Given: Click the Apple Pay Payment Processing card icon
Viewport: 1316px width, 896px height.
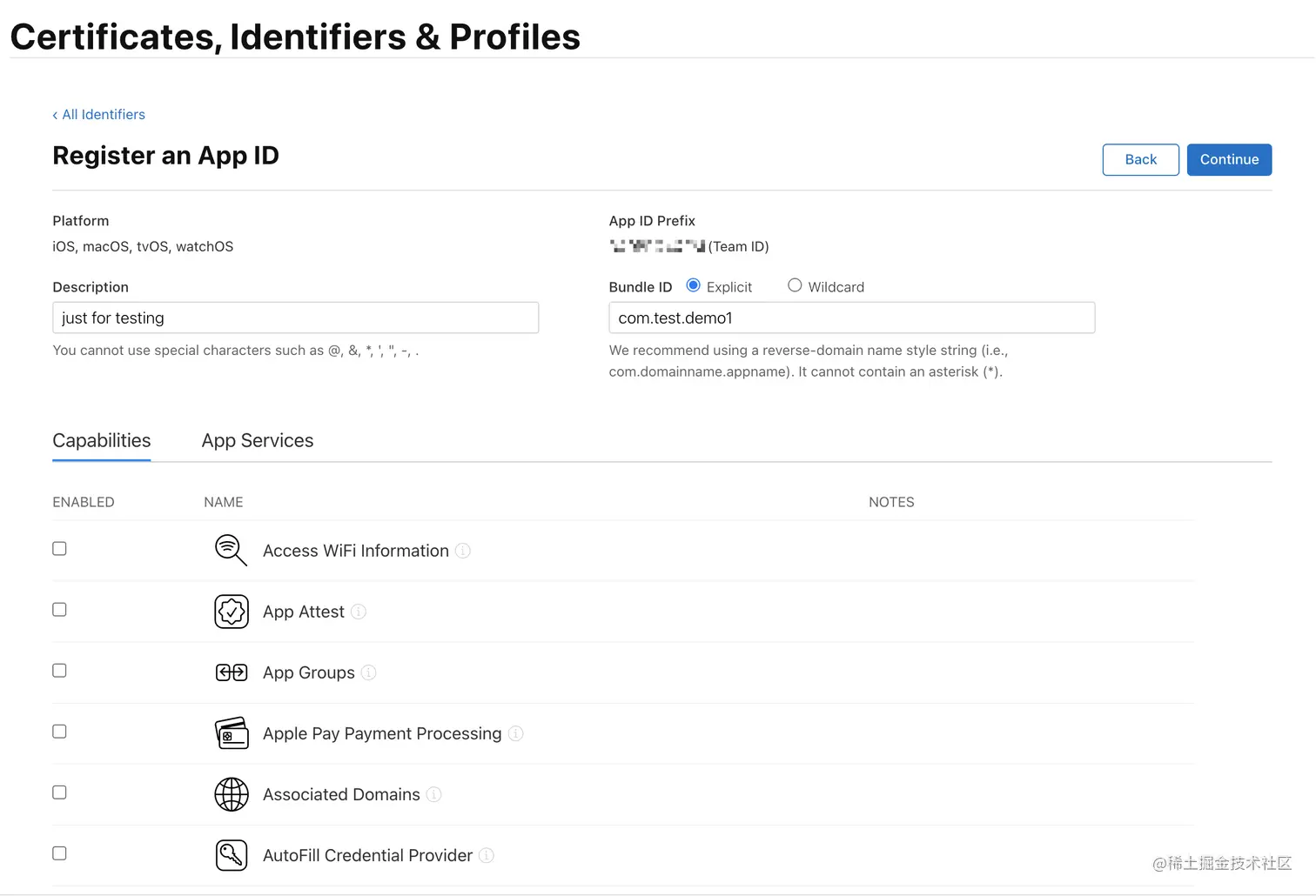Looking at the screenshot, I should tap(232, 733).
